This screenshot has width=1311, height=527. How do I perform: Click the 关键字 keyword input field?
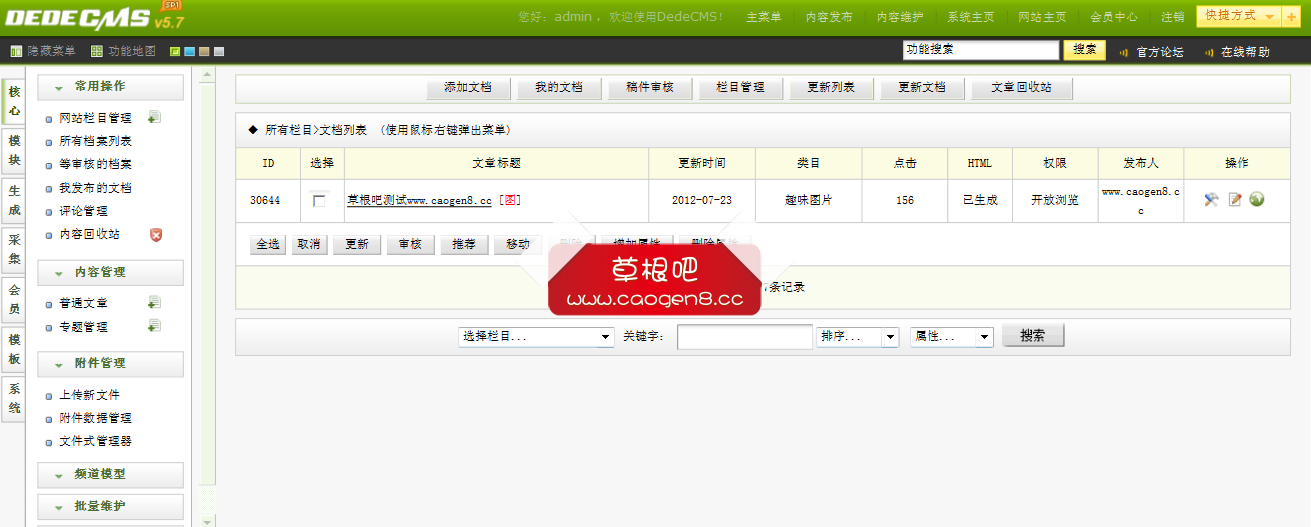[745, 337]
